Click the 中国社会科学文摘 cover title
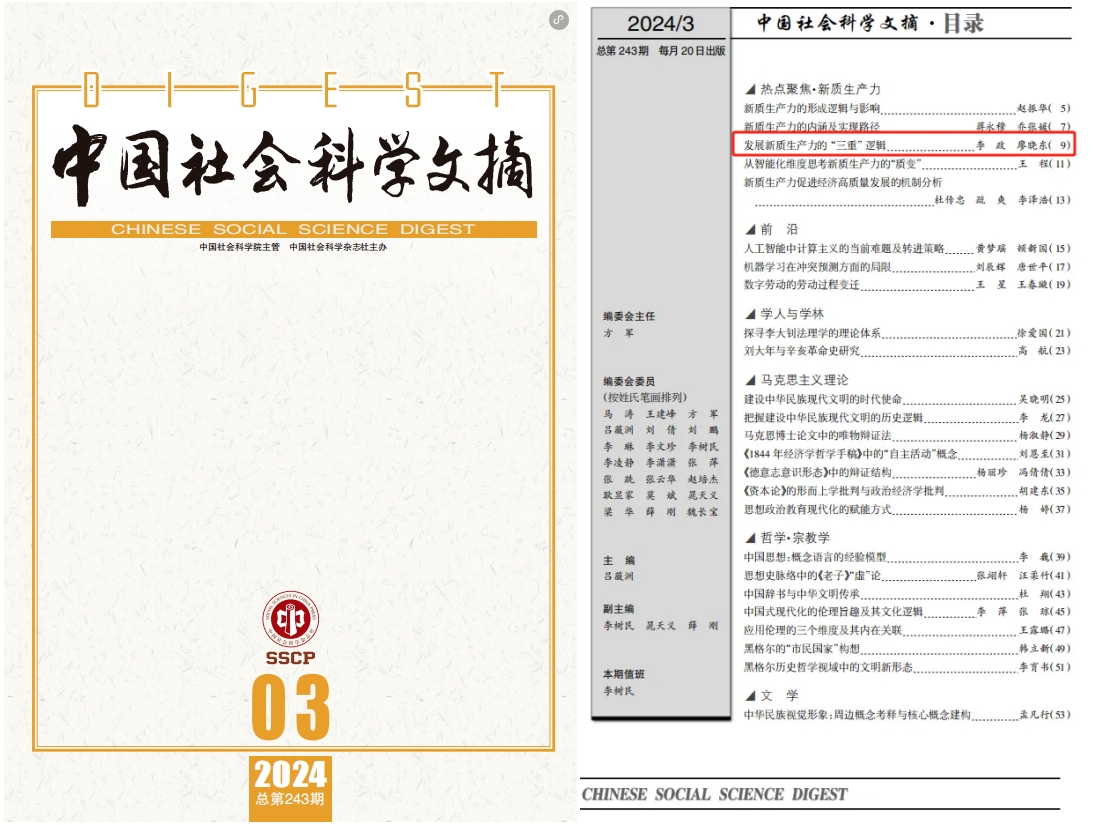 coord(292,165)
